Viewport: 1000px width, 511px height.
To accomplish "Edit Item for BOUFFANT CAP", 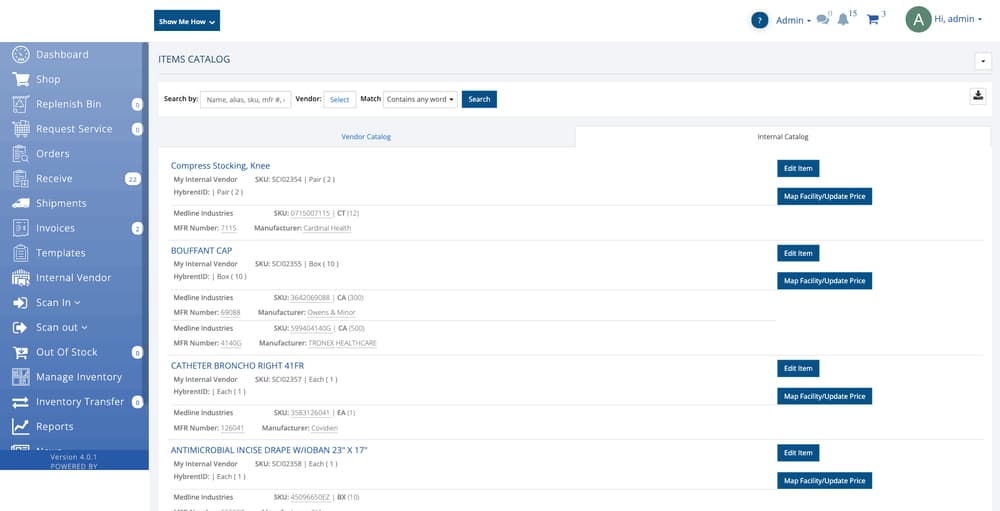I will pyautogui.click(x=798, y=253).
